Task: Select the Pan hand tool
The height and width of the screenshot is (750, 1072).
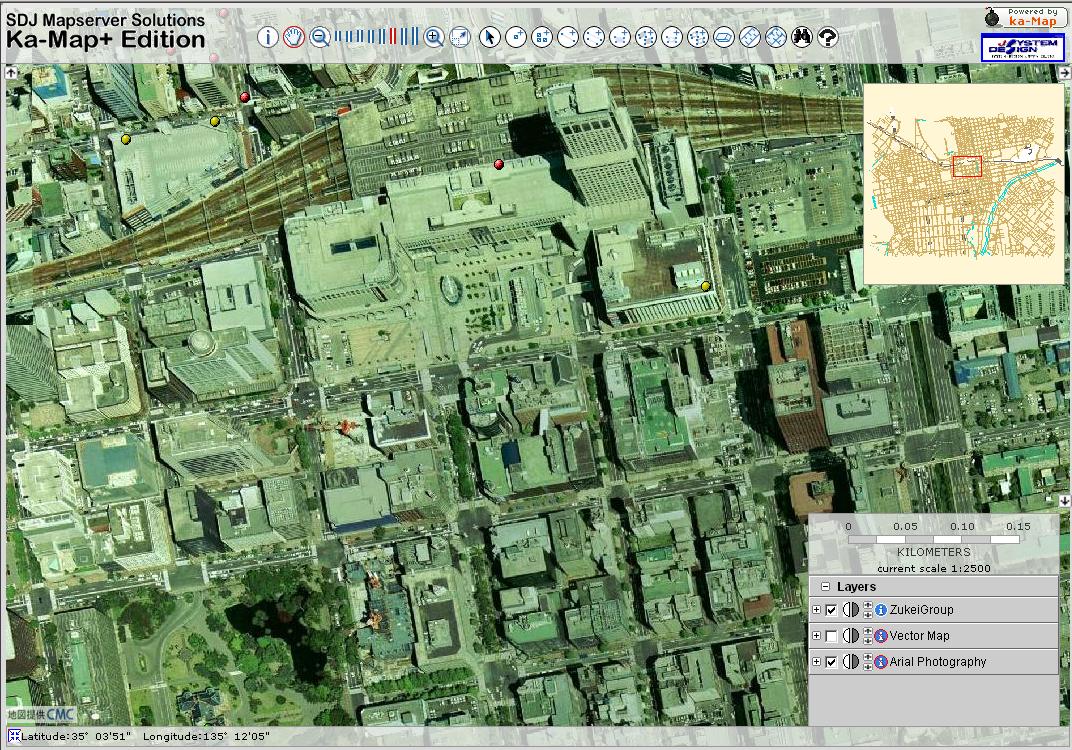Action: [x=293, y=37]
